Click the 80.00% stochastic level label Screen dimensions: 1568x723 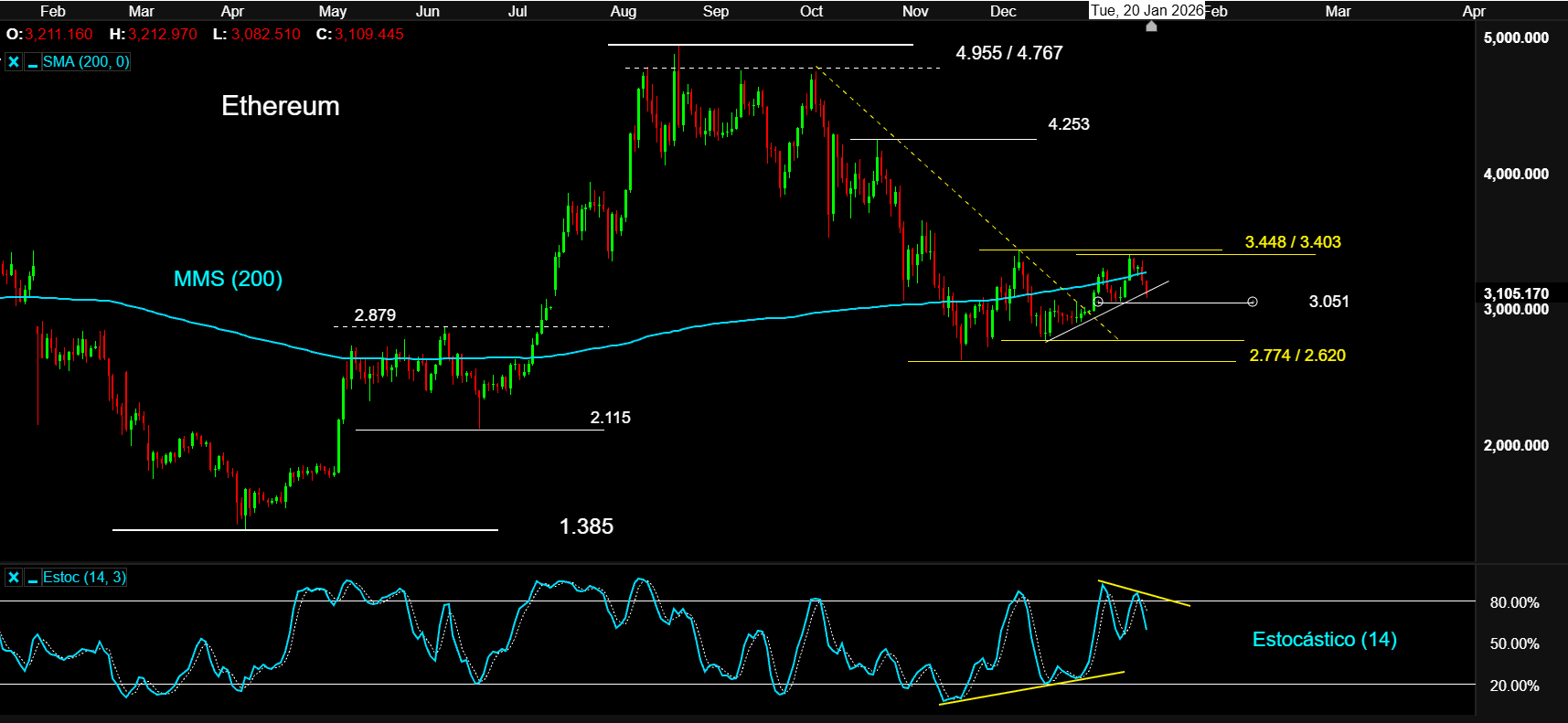1514,602
